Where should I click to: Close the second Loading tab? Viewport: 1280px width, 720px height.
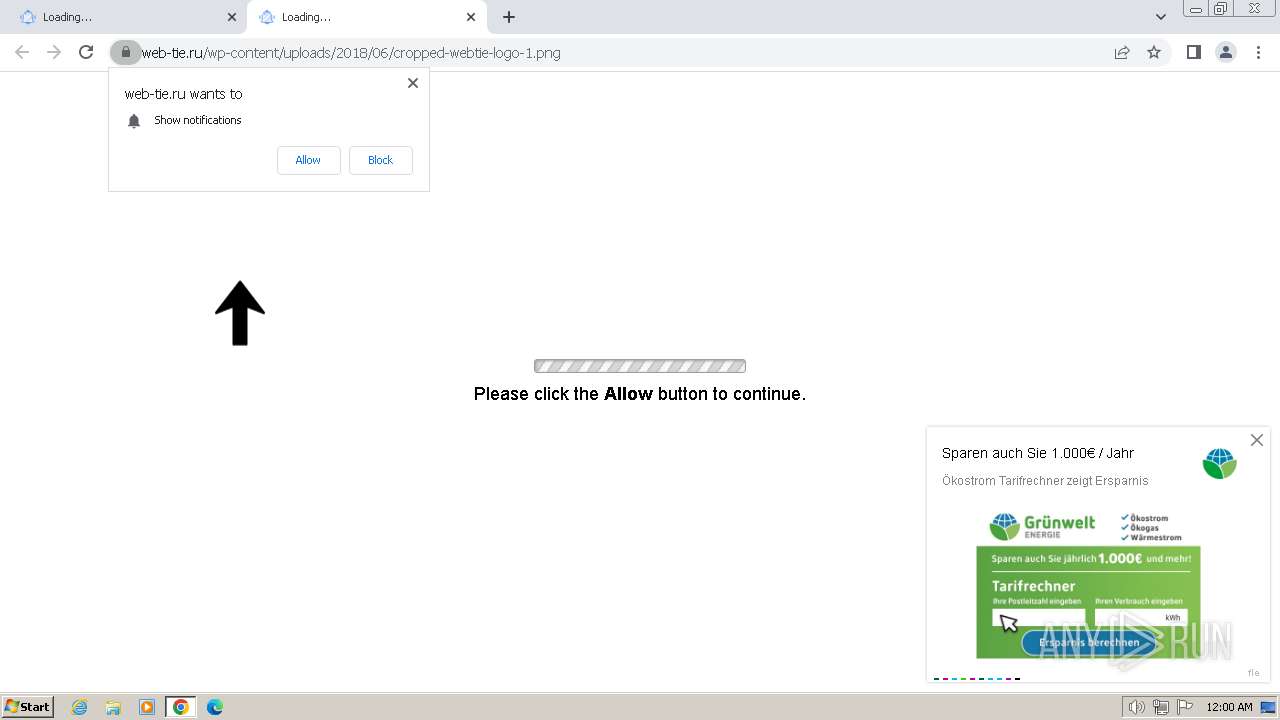click(471, 17)
